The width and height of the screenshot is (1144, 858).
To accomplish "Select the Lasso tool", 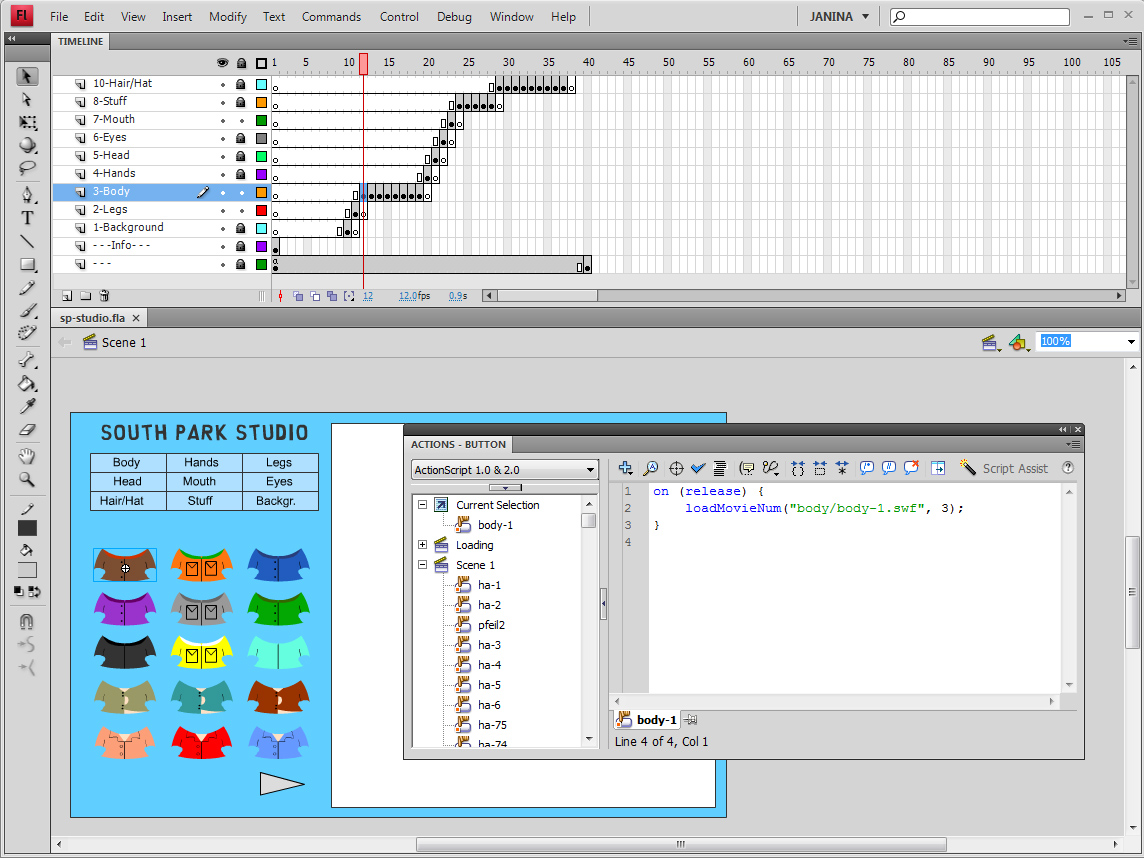I will point(27,167).
